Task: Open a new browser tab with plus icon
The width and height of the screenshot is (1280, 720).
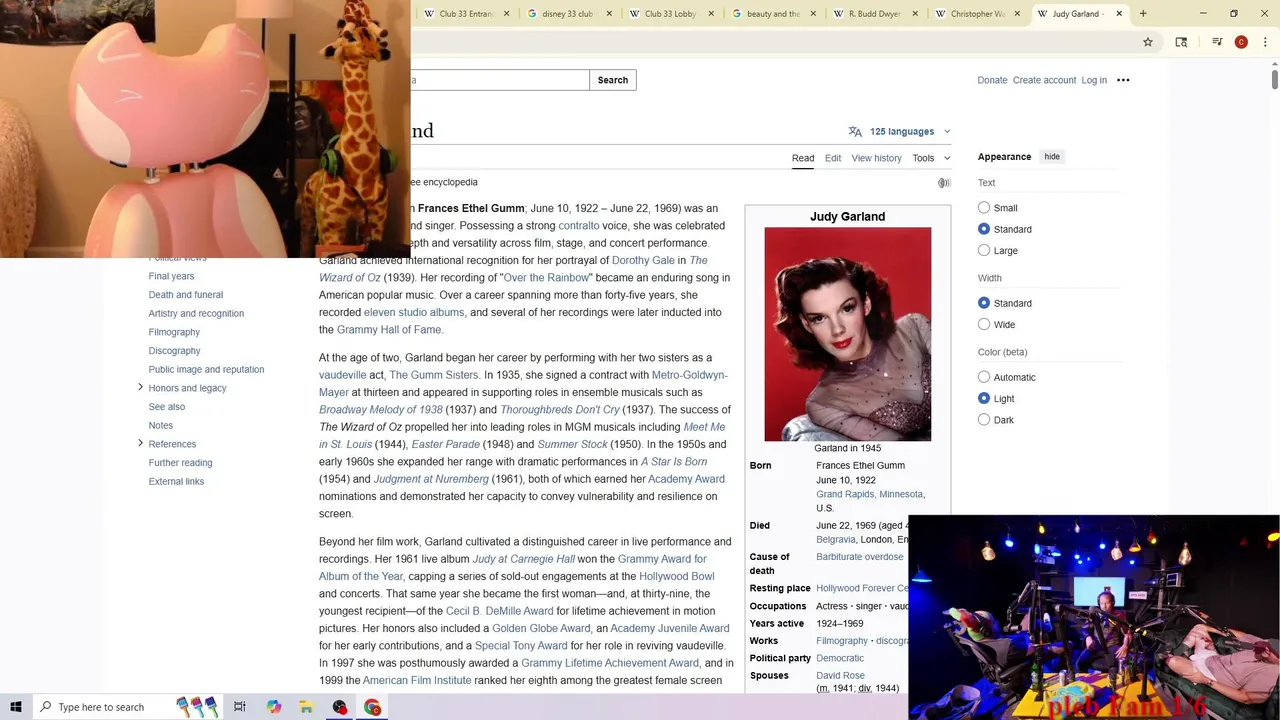Action: [1143, 14]
